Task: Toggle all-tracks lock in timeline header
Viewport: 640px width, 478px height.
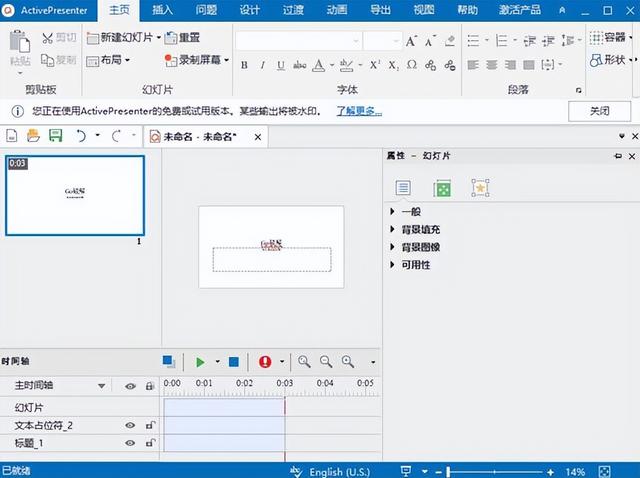Action: pyautogui.click(x=150, y=386)
